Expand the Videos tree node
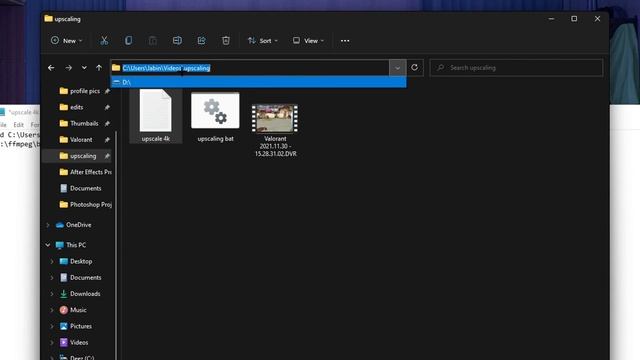The width and height of the screenshot is (640, 360). pos(52,342)
